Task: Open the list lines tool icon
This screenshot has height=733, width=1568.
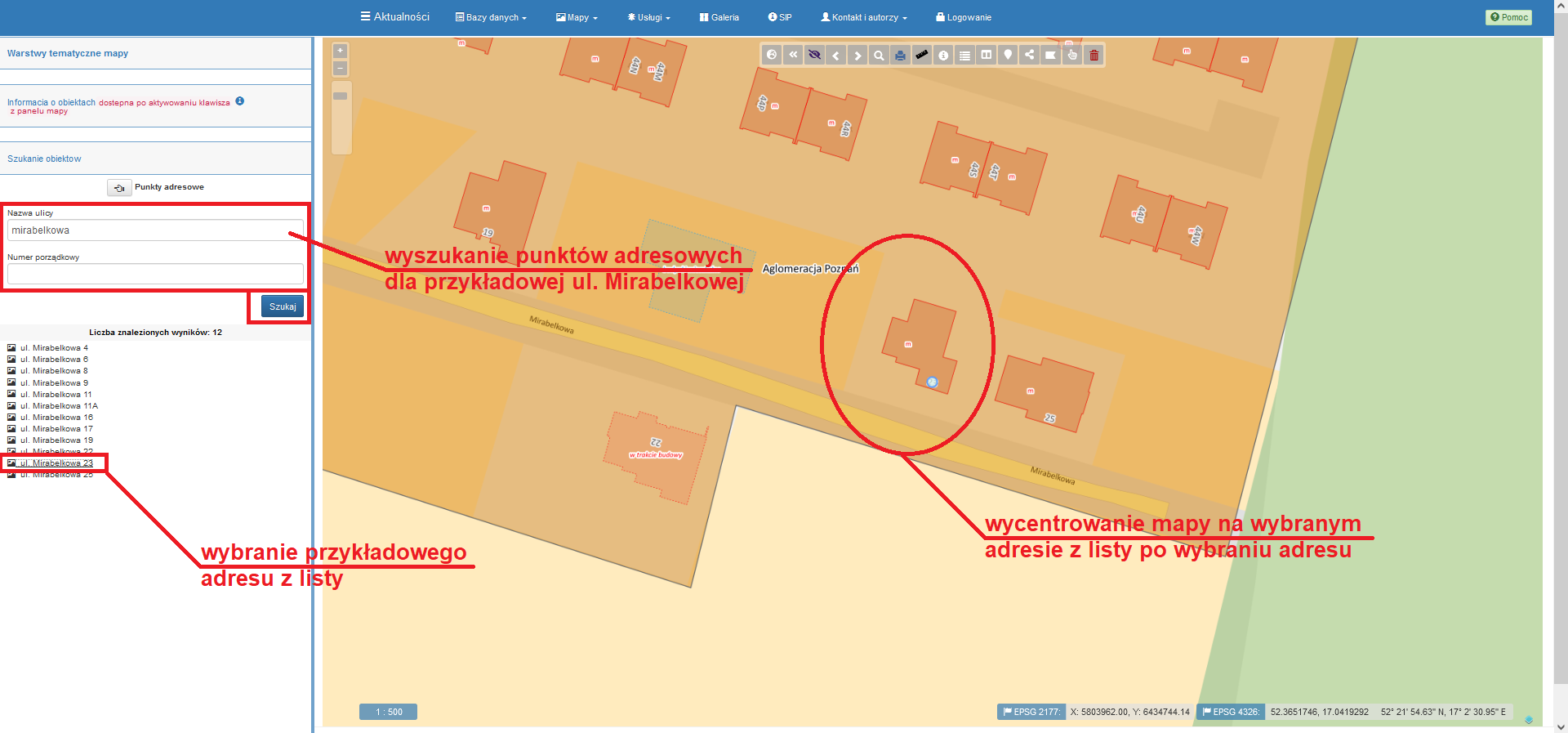Action: [964, 56]
